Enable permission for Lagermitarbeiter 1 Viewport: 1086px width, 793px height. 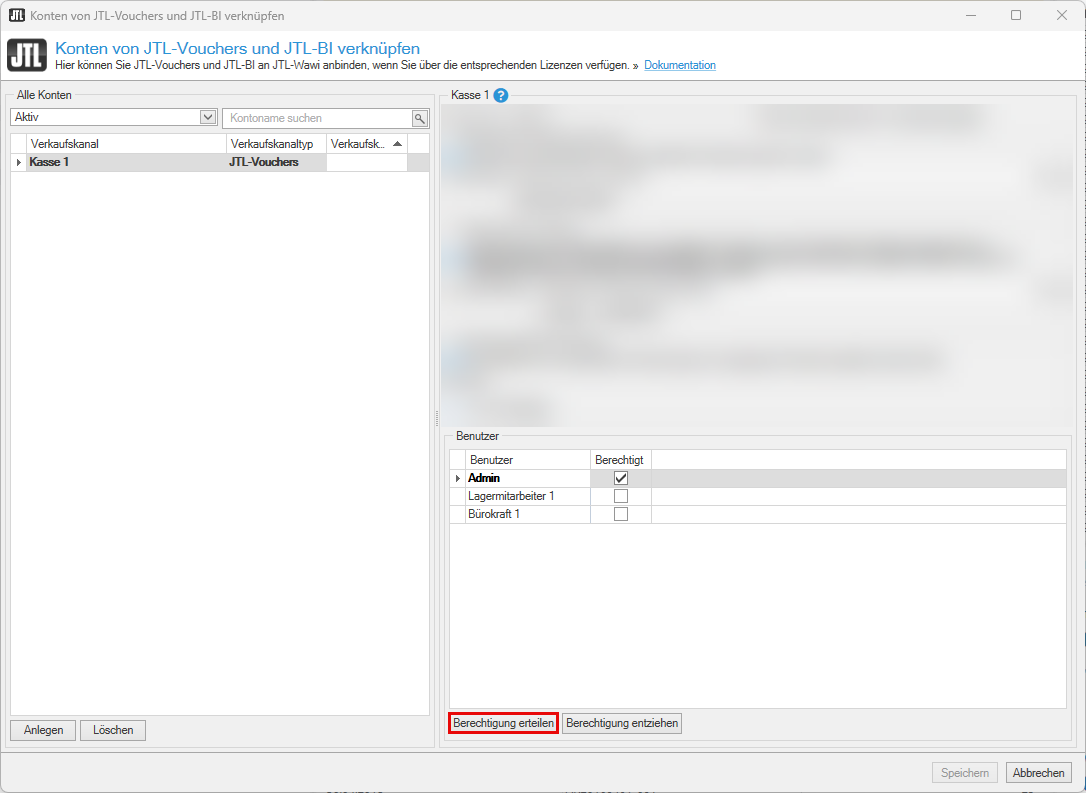point(620,496)
